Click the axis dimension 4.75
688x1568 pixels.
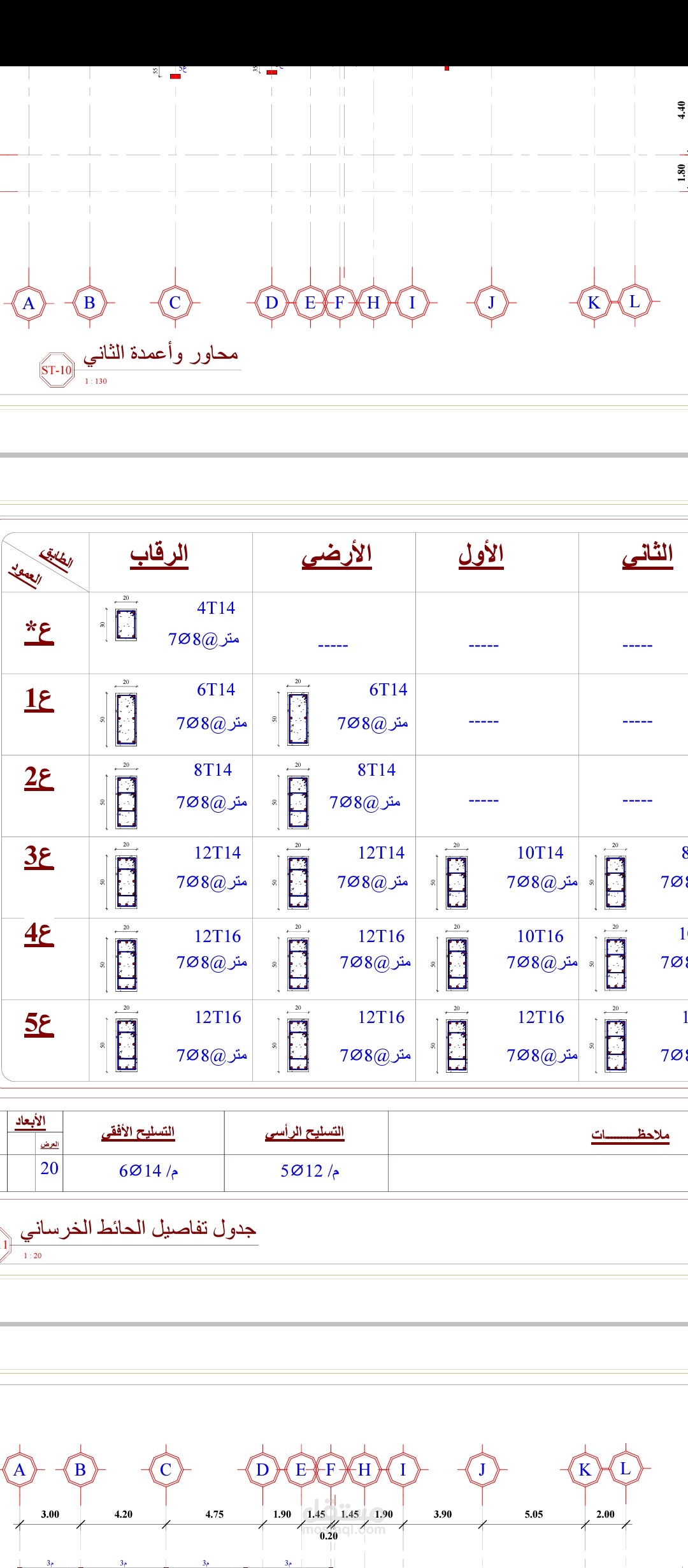pyautogui.click(x=214, y=1514)
